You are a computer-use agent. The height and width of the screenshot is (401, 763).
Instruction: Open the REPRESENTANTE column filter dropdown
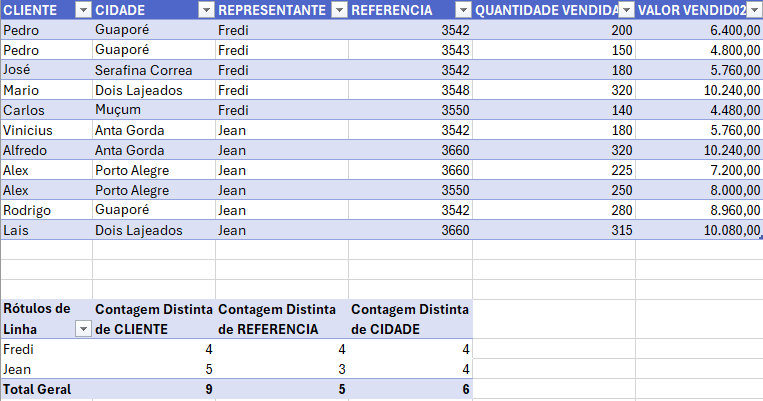click(339, 10)
